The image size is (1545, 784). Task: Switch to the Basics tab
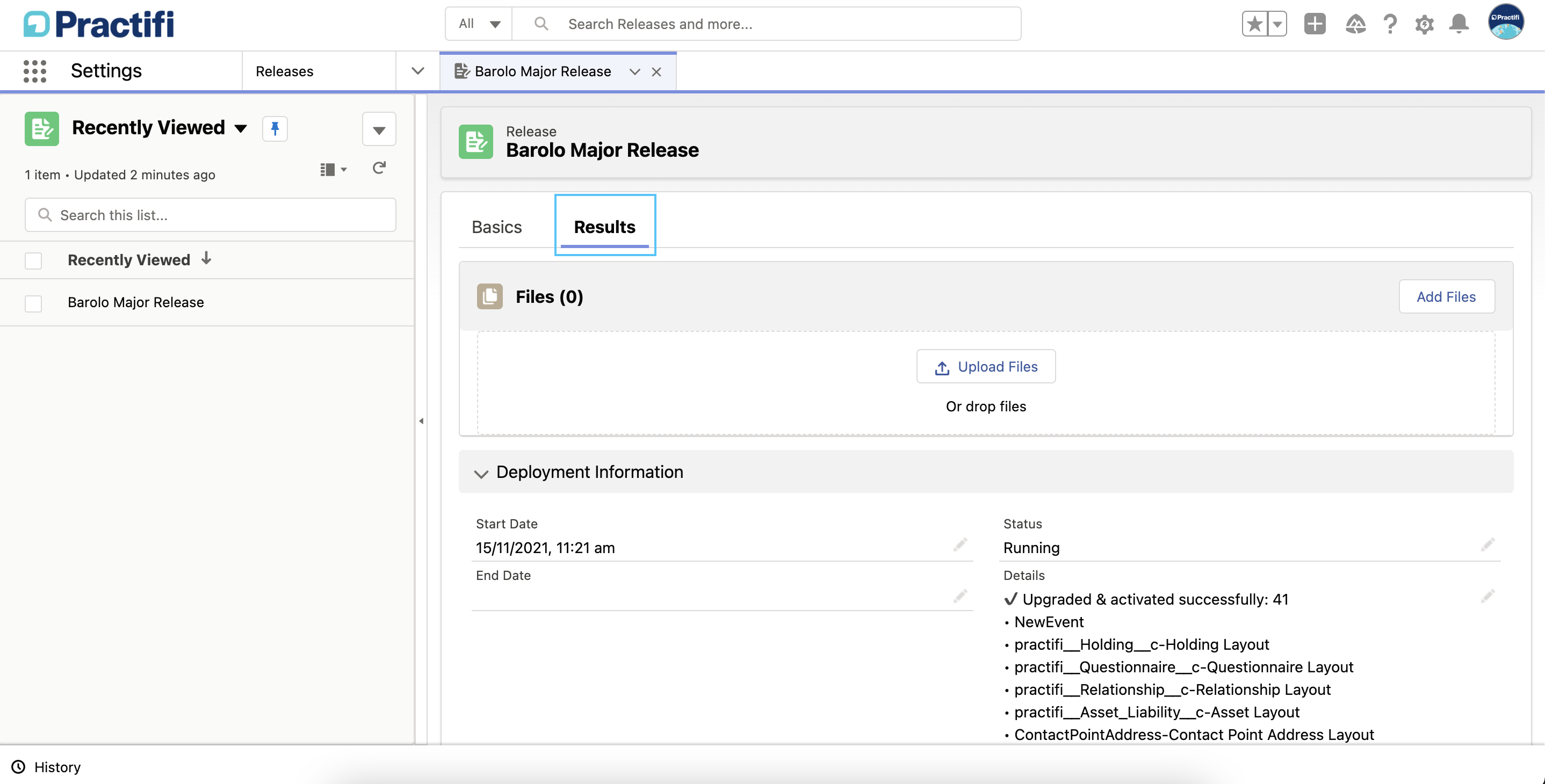[x=496, y=227]
